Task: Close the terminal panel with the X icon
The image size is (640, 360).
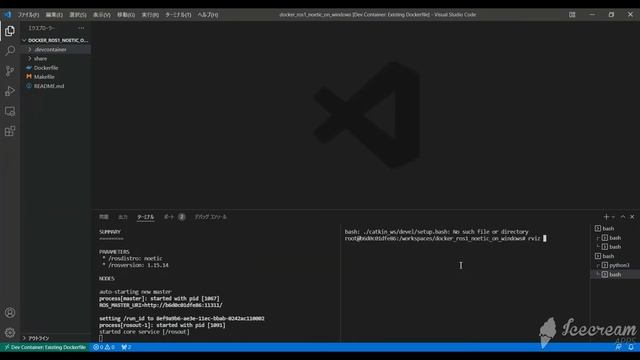Action: coord(632,217)
